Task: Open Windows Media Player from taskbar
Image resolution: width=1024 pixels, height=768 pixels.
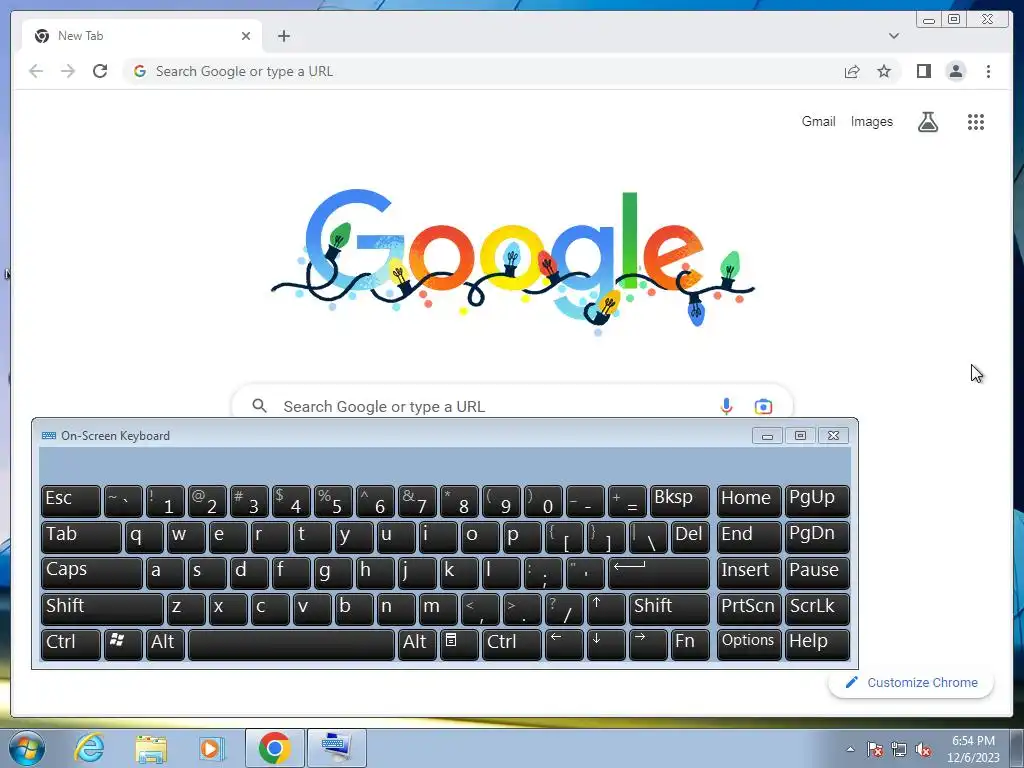Action: (212, 748)
